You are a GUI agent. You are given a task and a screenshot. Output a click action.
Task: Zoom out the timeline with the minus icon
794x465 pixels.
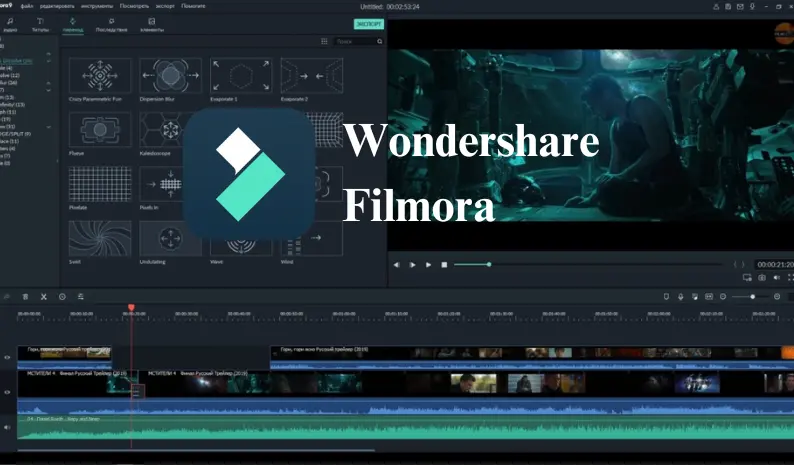coord(723,297)
